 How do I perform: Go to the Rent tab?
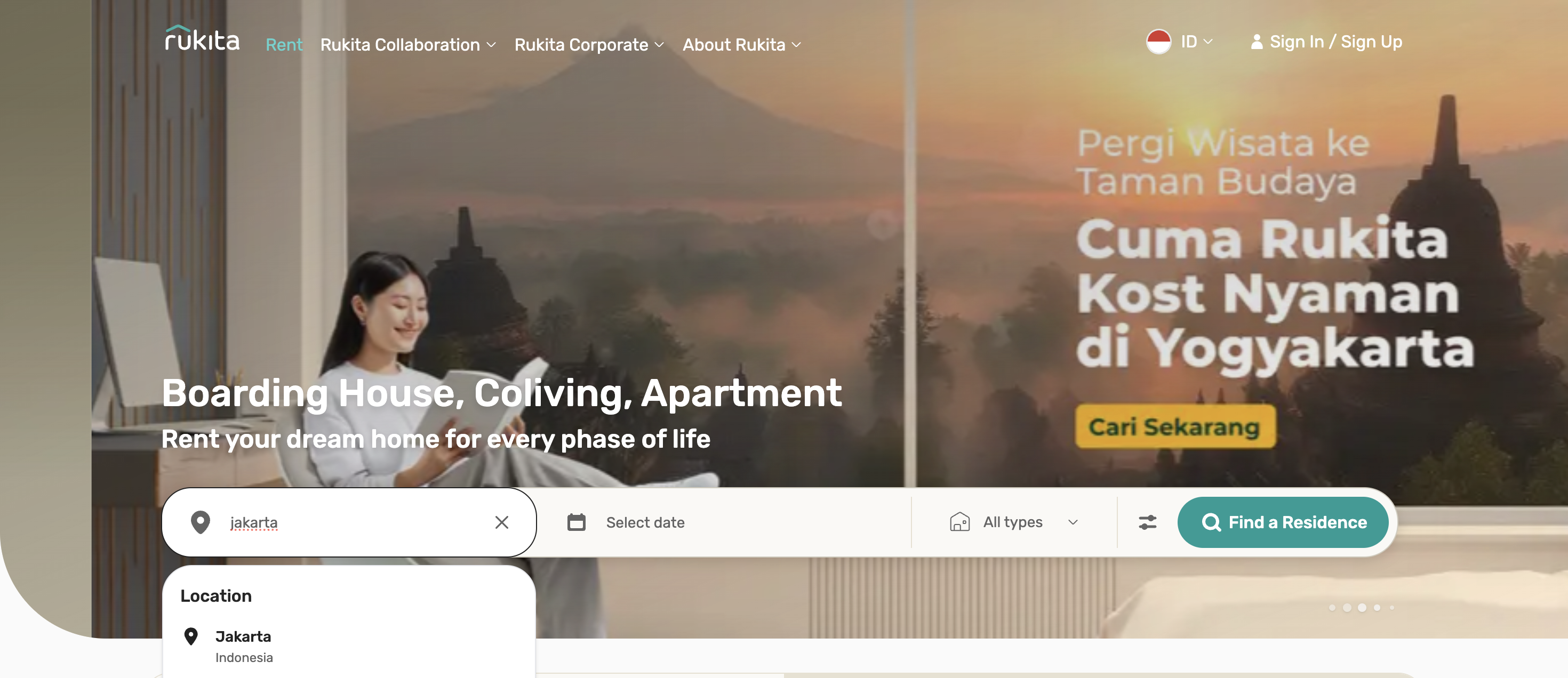click(x=284, y=45)
